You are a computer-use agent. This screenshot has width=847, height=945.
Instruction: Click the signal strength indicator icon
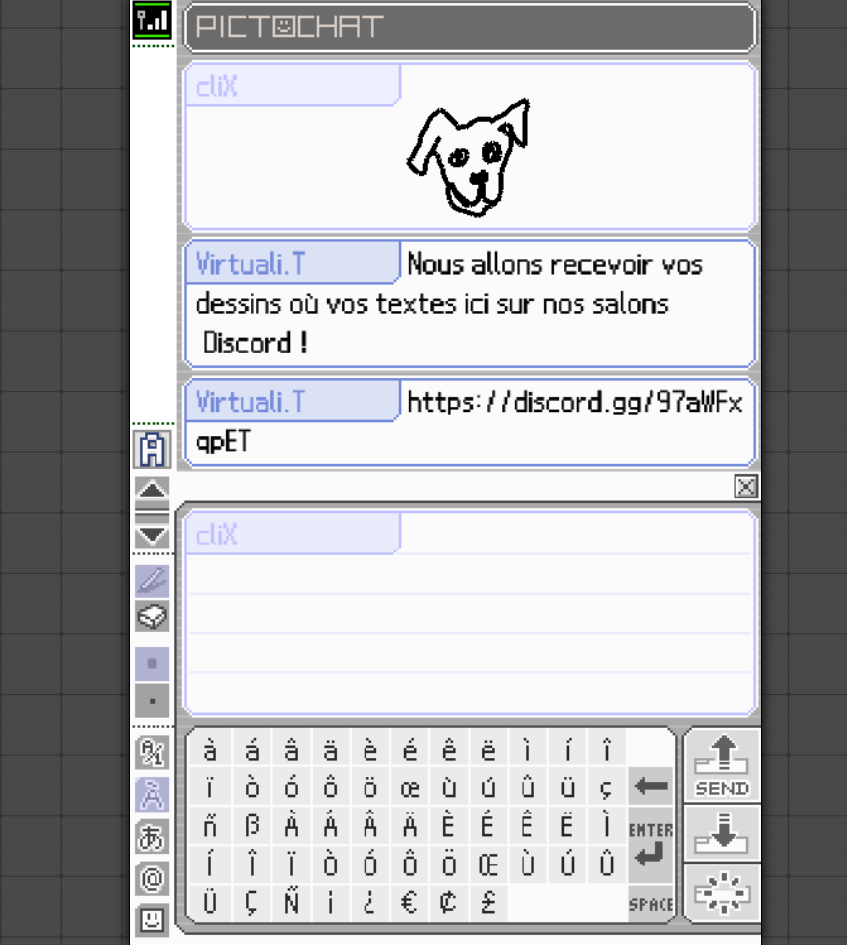click(152, 20)
